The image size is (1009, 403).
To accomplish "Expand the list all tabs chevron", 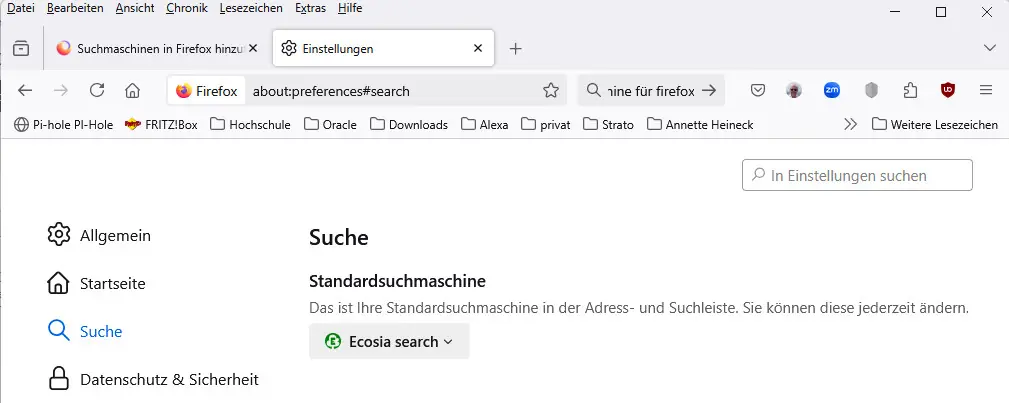I will pos(990,48).
